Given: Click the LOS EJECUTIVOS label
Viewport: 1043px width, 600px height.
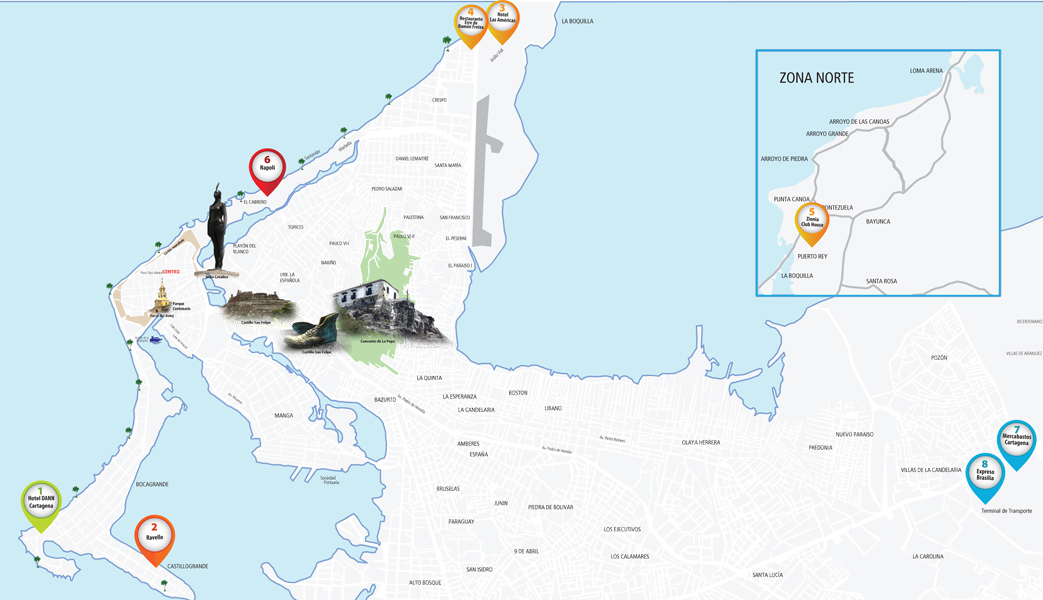Looking at the screenshot, I should coord(622,529).
